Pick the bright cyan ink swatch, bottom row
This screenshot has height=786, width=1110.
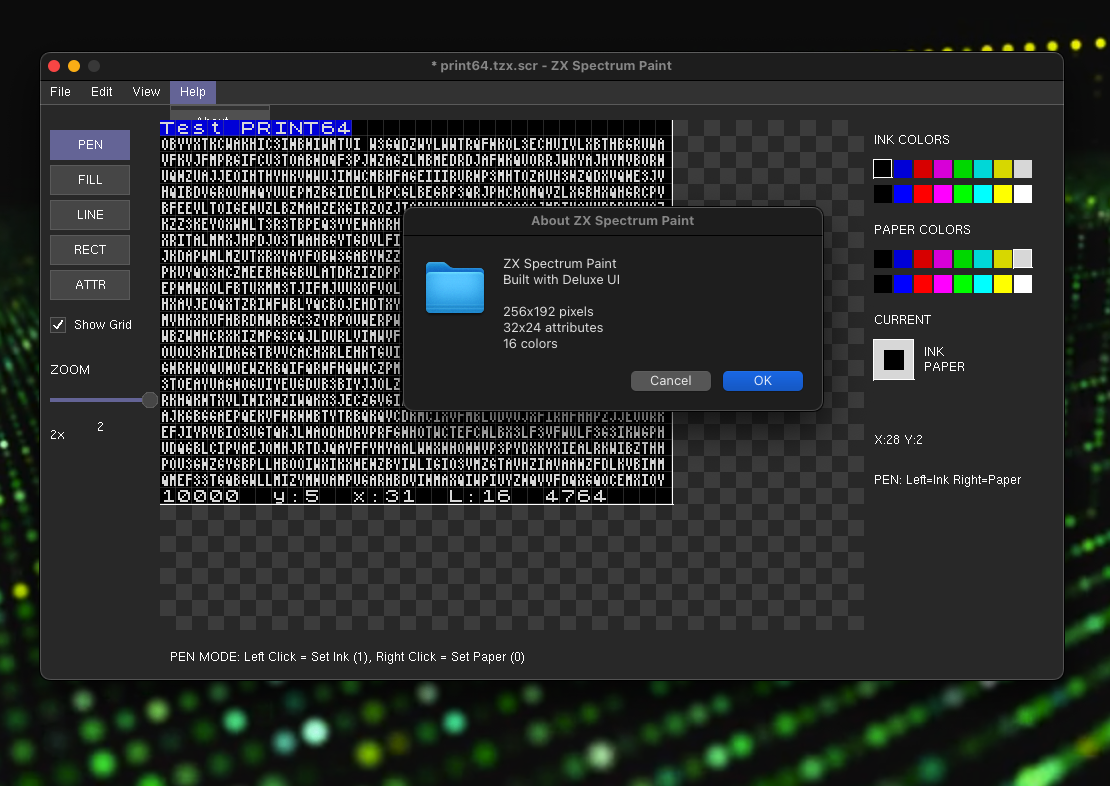tap(983, 194)
